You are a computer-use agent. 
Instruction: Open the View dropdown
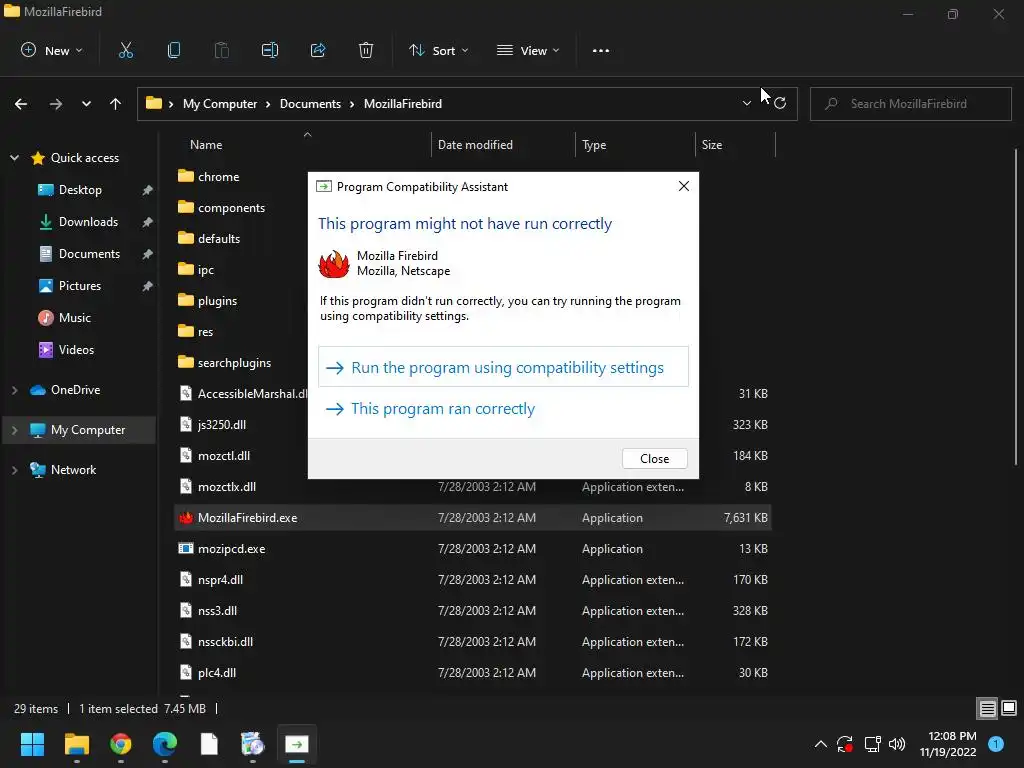tap(528, 50)
